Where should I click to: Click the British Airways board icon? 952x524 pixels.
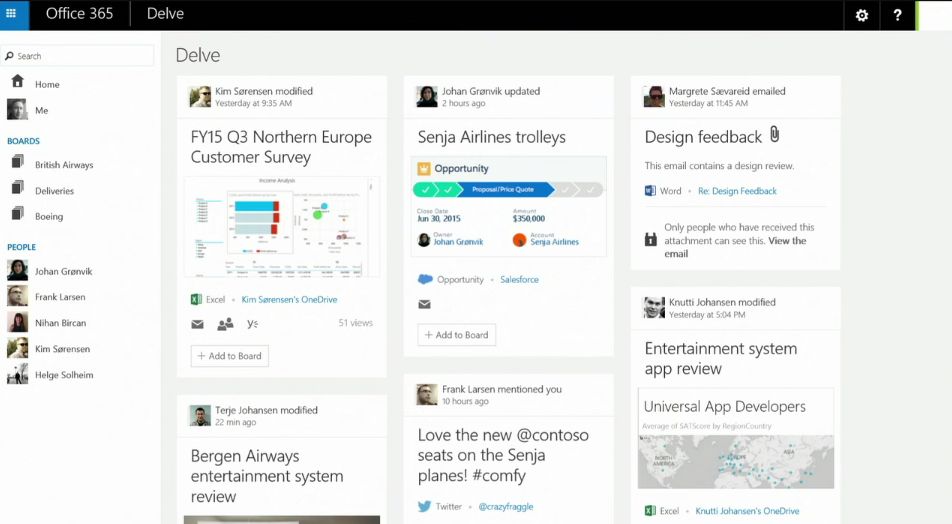[x=18, y=162]
